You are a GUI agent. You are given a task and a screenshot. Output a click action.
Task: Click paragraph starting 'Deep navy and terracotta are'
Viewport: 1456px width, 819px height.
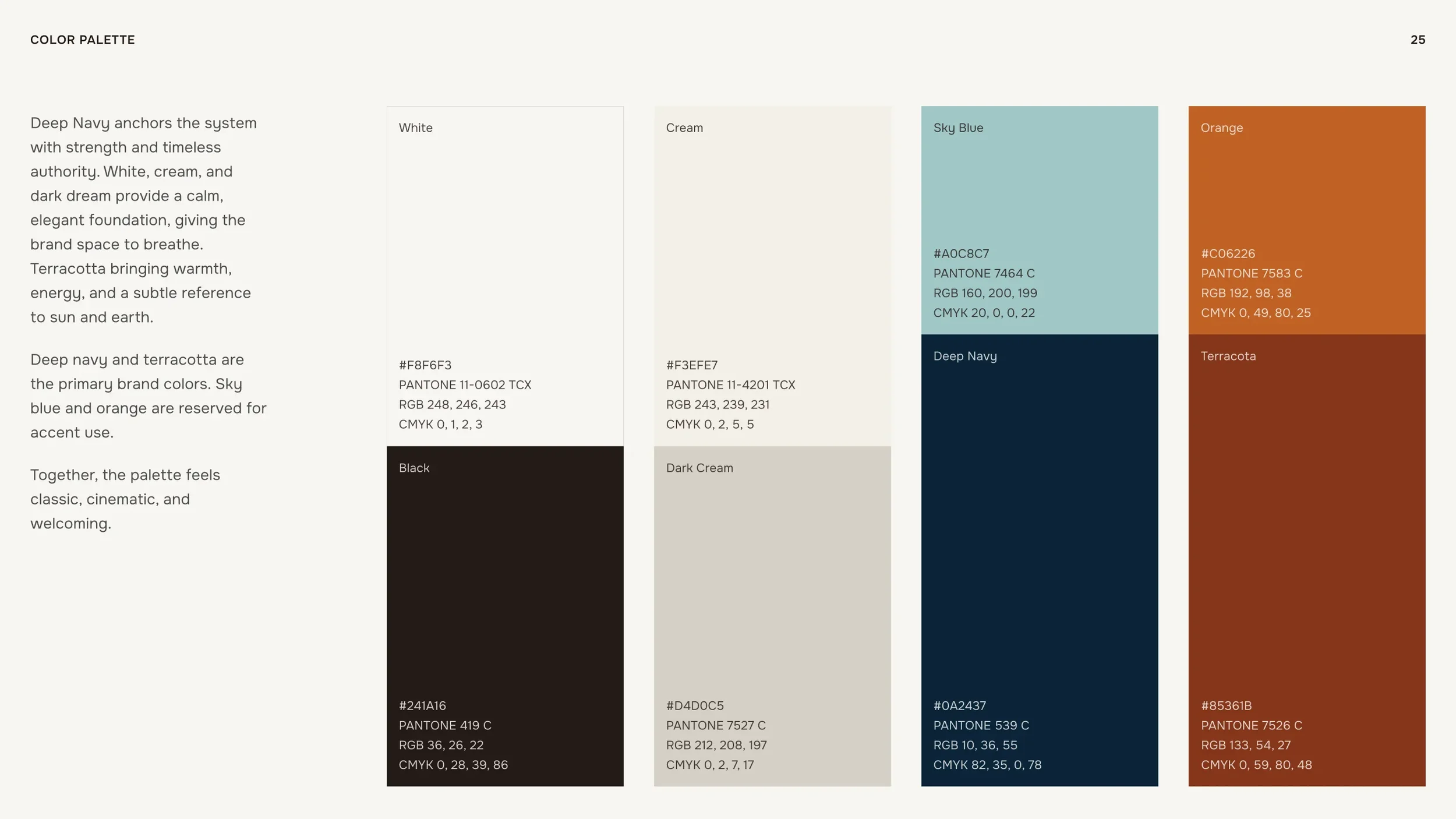149,396
